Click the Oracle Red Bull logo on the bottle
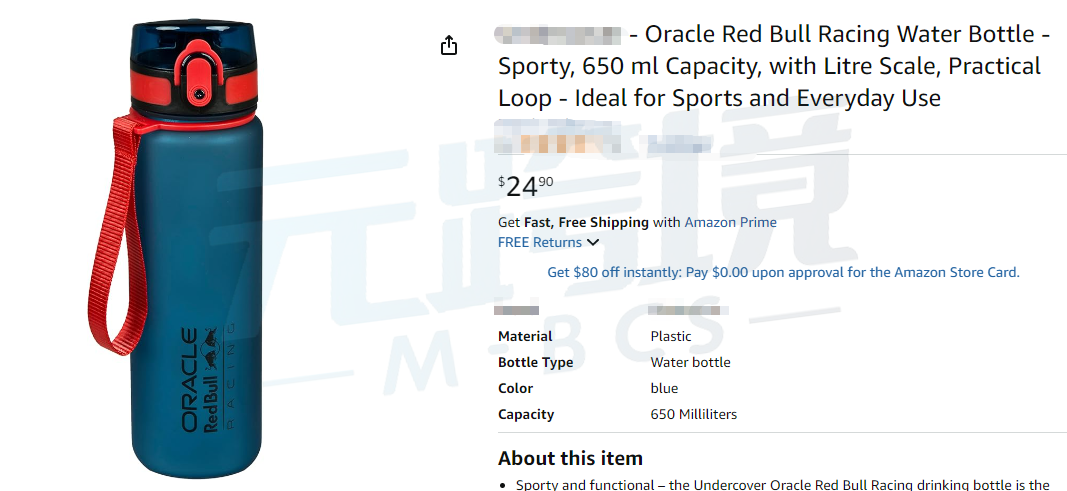The image size is (1067, 491). click(200, 378)
